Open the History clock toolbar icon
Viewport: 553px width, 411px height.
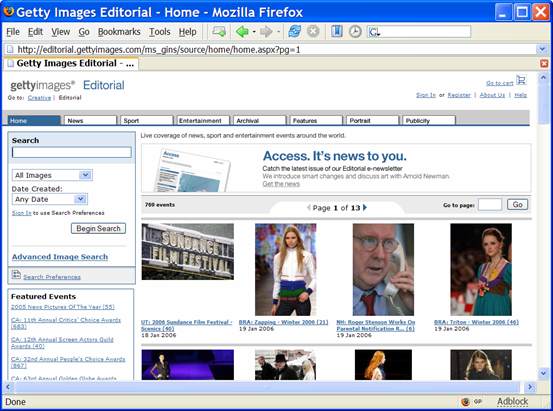(x=355, y=32)
